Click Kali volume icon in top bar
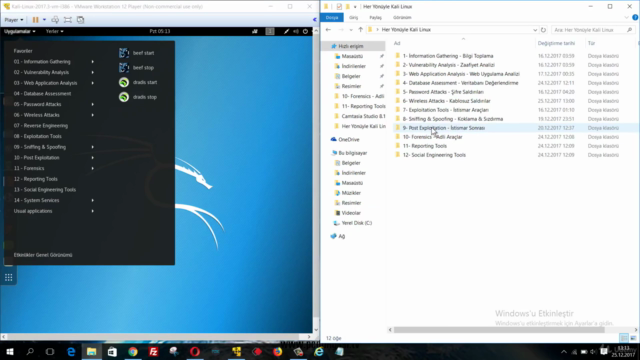Viewport: 640px width, 360px height. point(296,31)
